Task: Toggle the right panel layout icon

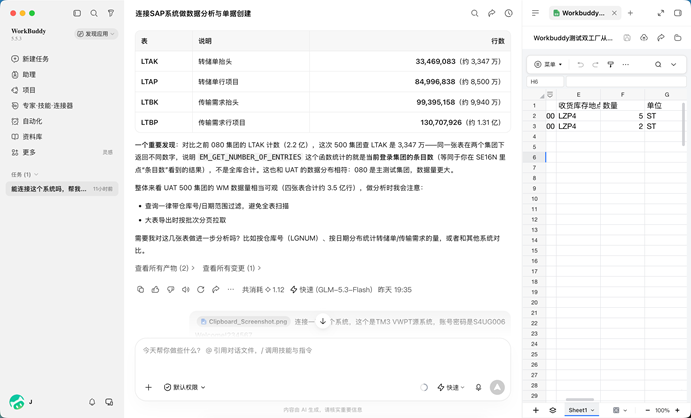Action: [678, 13]
